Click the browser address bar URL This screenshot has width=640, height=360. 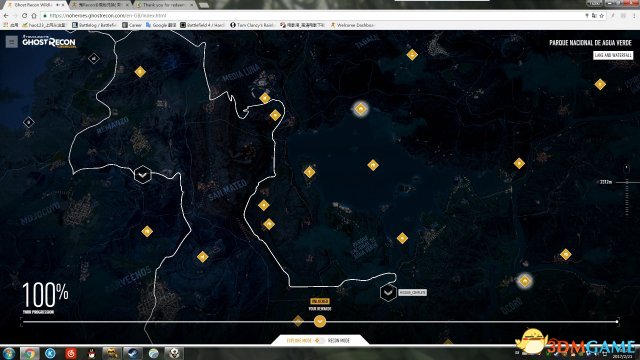(108, 16)
